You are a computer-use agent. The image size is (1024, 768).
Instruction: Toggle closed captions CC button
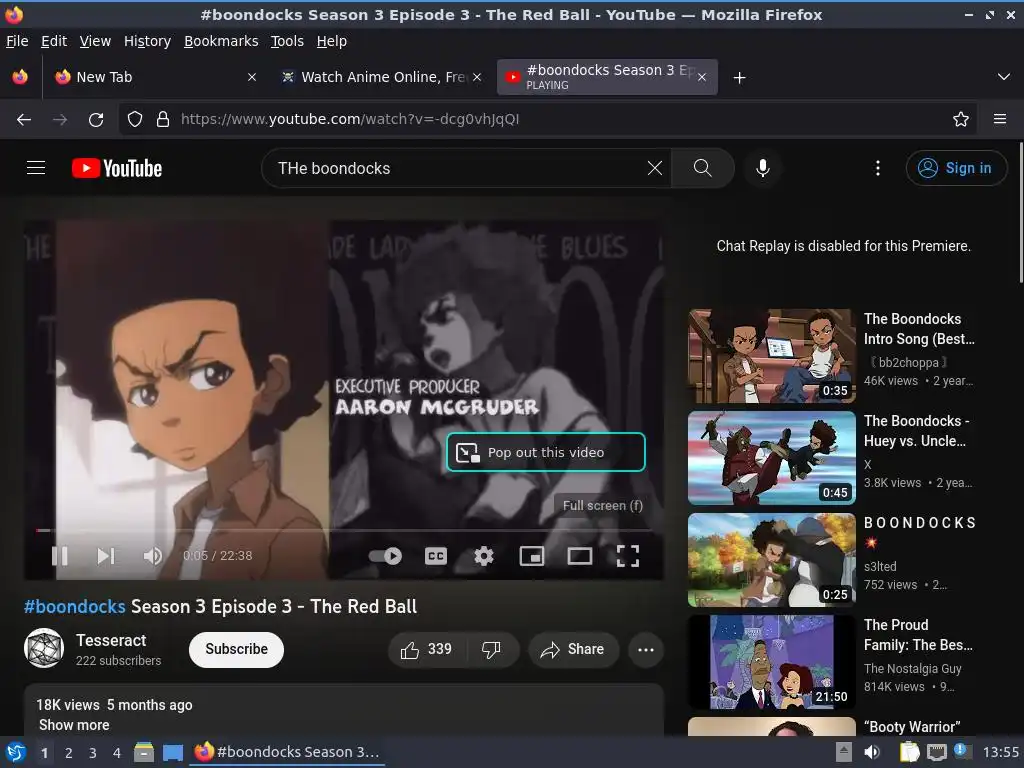[436, 556]
